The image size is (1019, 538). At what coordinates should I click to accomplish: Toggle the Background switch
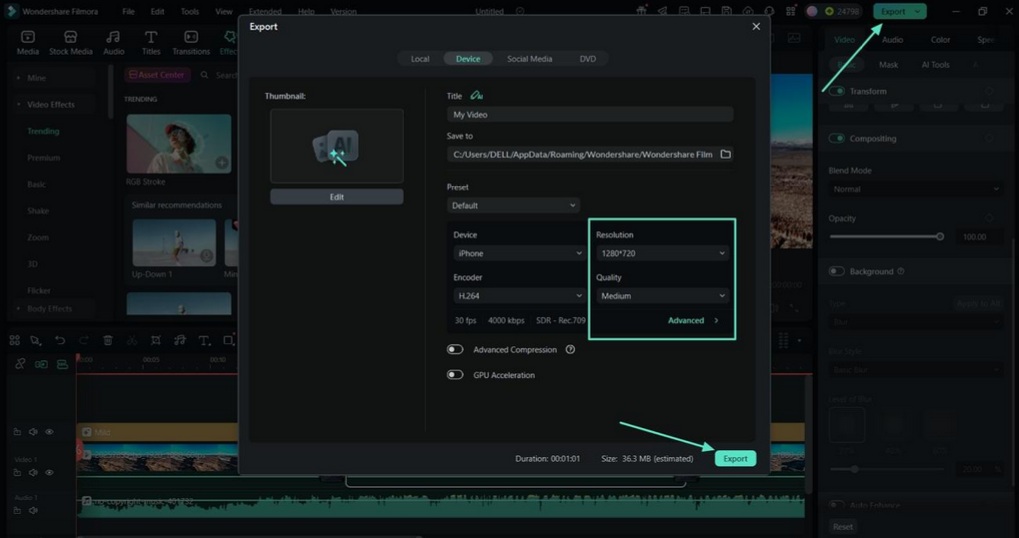click(x=836, y=272)
